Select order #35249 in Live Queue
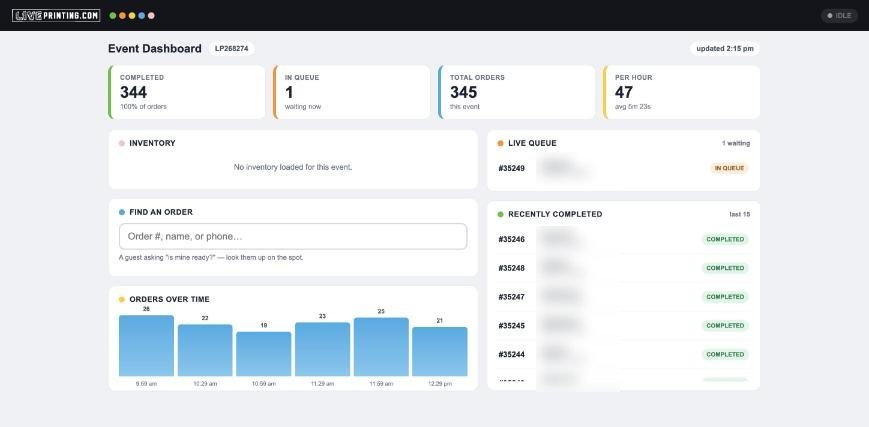Viewport: 869px width, 427px height. [x=623, y=168]
